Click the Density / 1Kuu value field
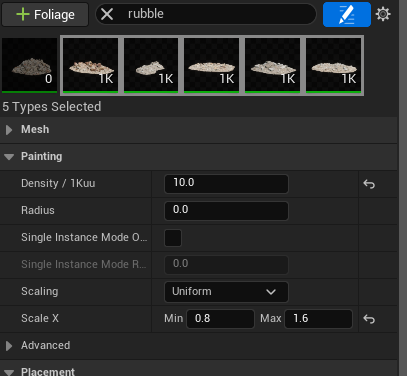This screenshot has height=376, width=407. (226, 184)
